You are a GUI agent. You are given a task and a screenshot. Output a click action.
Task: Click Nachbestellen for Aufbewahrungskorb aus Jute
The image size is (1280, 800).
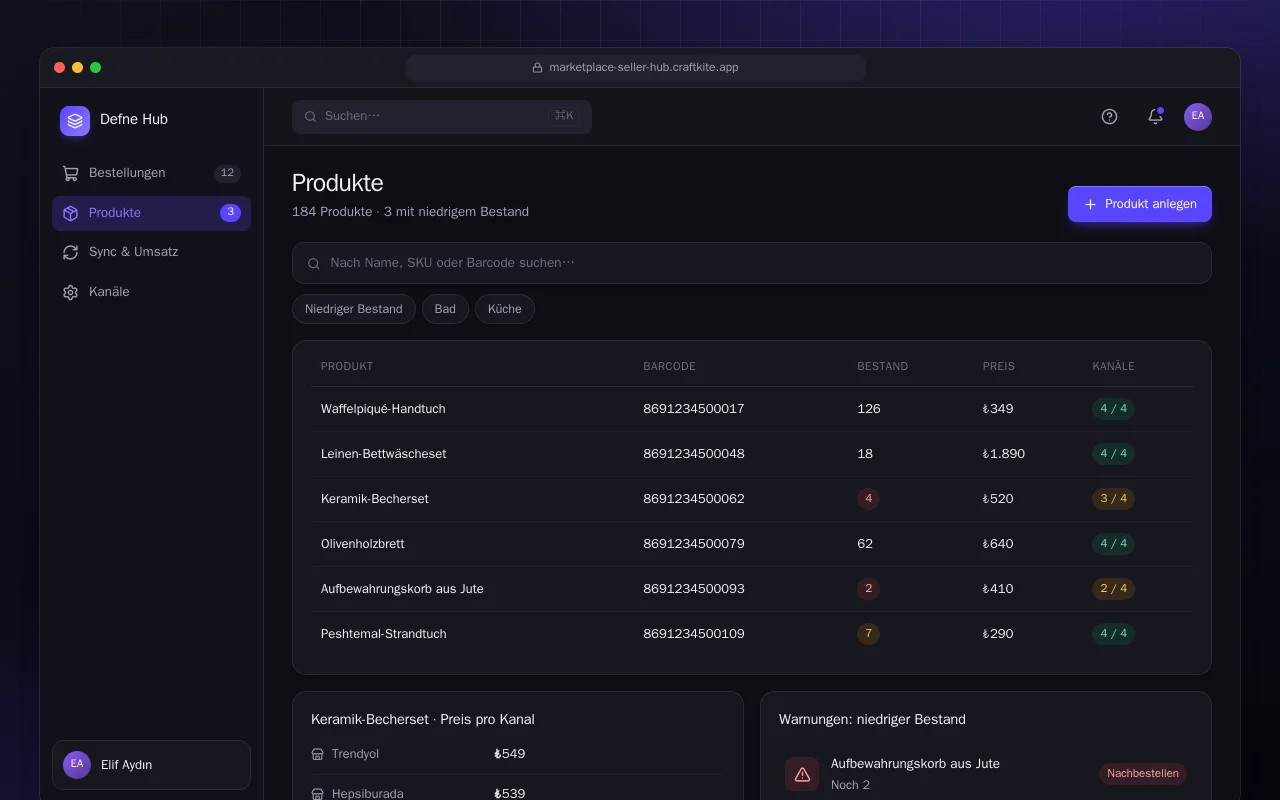(1143, 773)
